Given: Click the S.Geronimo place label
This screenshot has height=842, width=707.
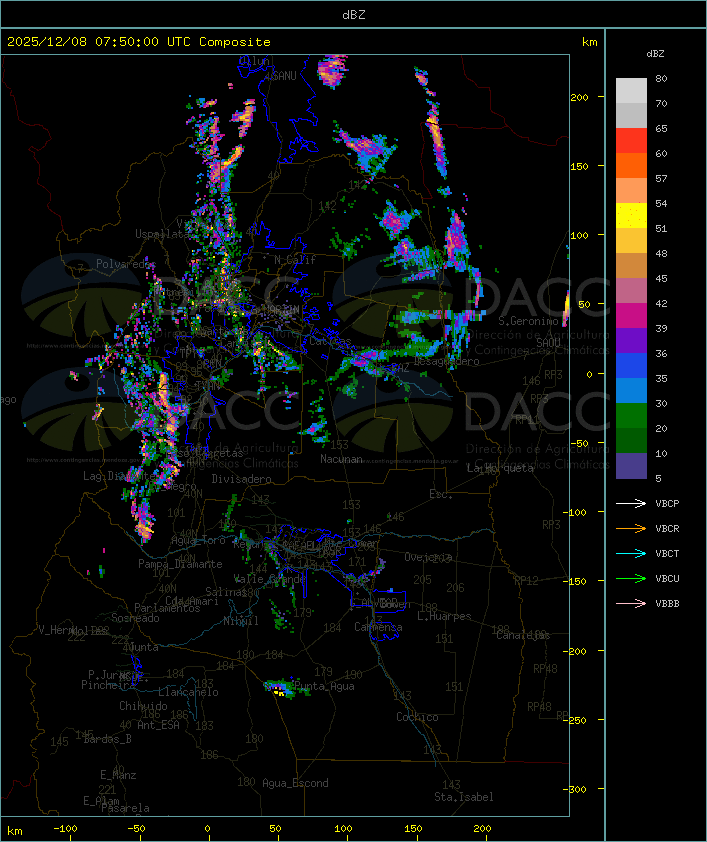Looking at the screenshot, I should click(529, 321).
